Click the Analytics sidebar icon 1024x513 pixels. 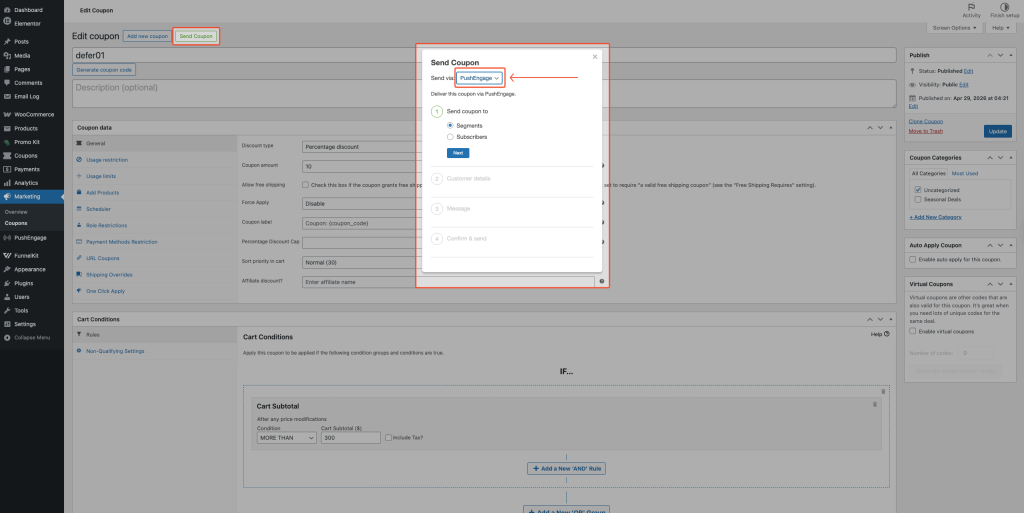point(7,183)
